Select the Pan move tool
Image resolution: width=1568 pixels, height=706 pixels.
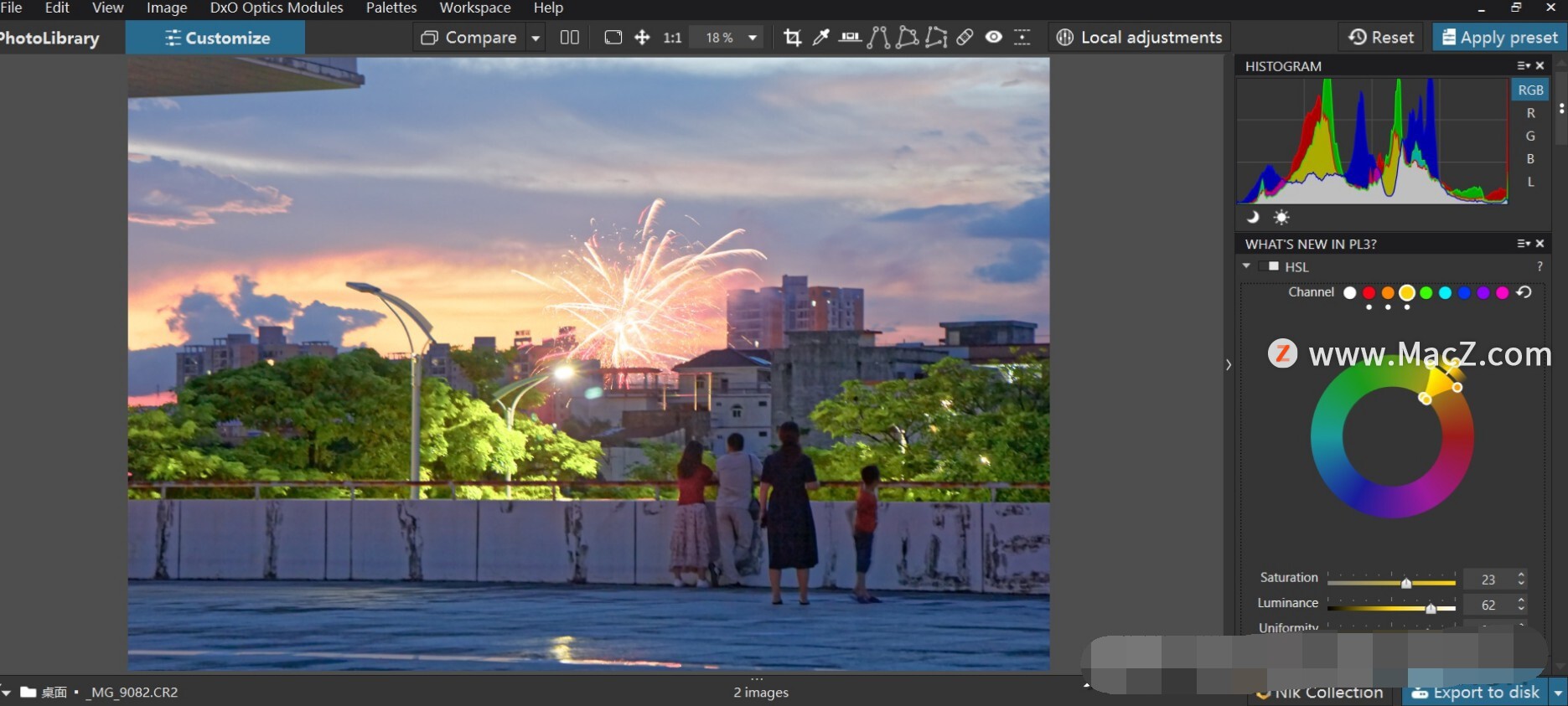pos(642,38)
